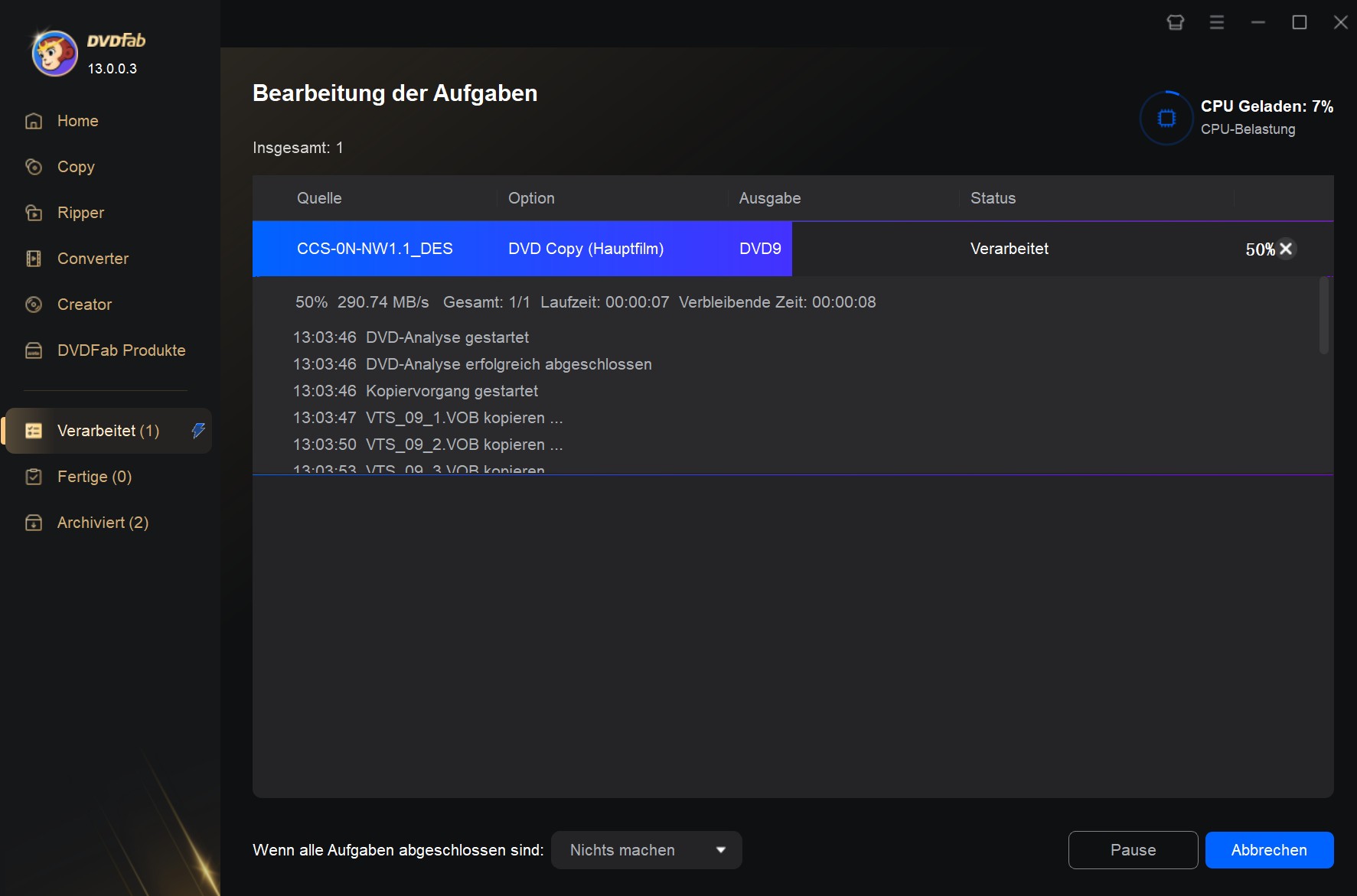Switch to the Ripper module
Viewport: 1357px width, 896px height.
coord(80,213)
